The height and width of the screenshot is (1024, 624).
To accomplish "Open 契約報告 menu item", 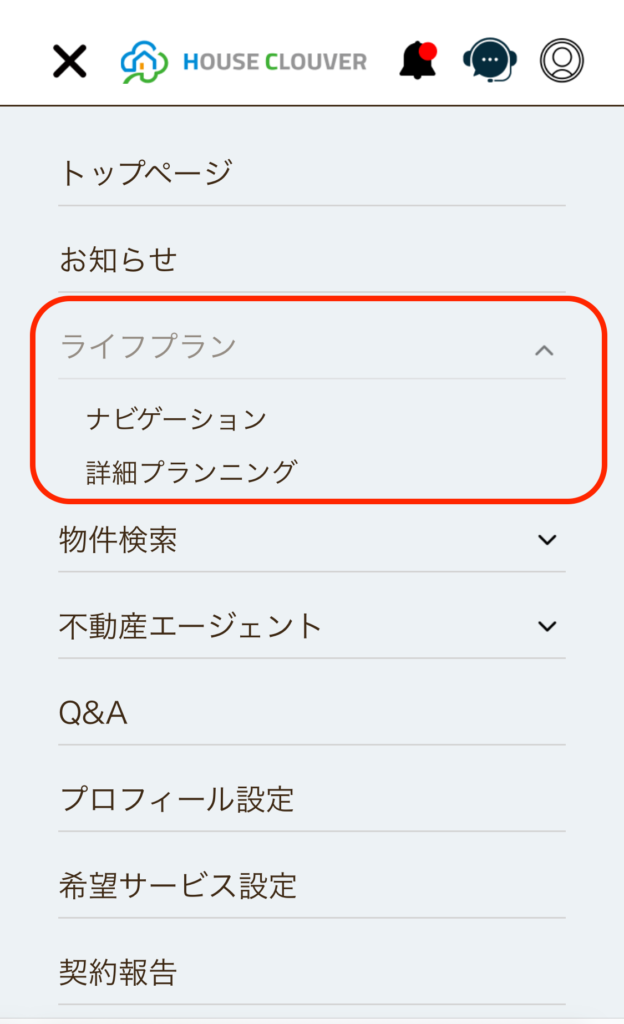I will click(118, 972).
